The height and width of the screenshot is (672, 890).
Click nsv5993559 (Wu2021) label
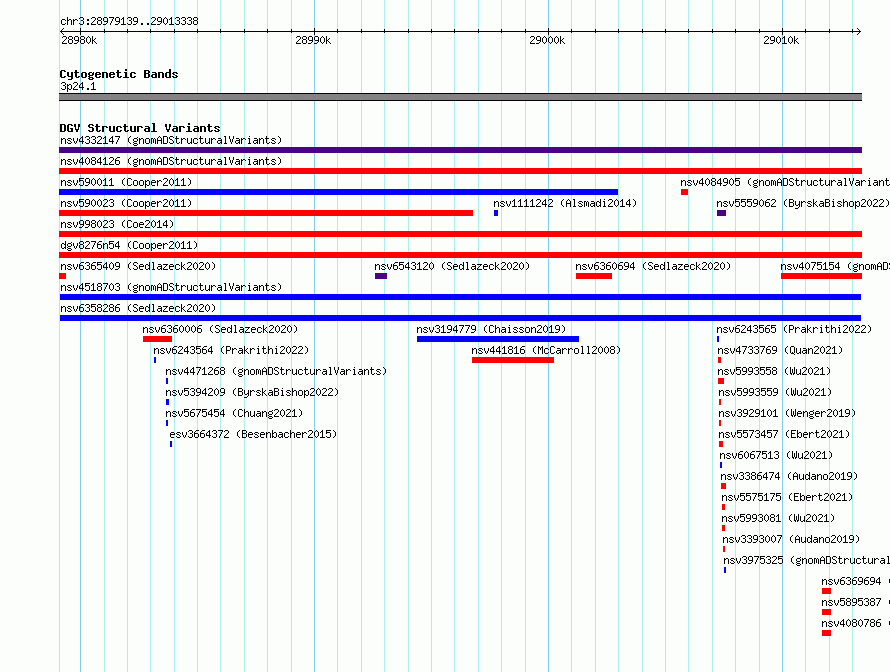(775, 392)
